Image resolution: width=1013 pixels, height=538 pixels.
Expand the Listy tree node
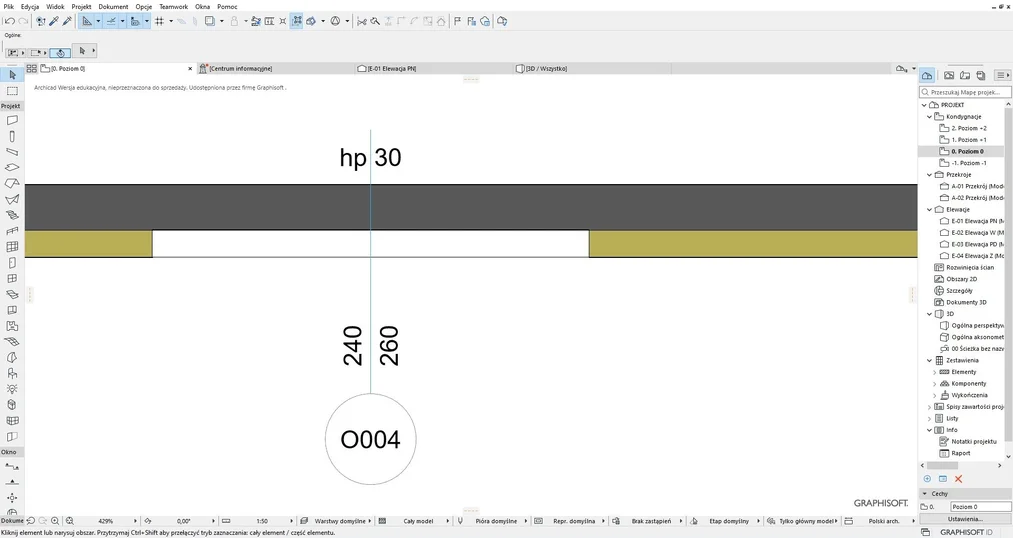[x=930, y=419]
